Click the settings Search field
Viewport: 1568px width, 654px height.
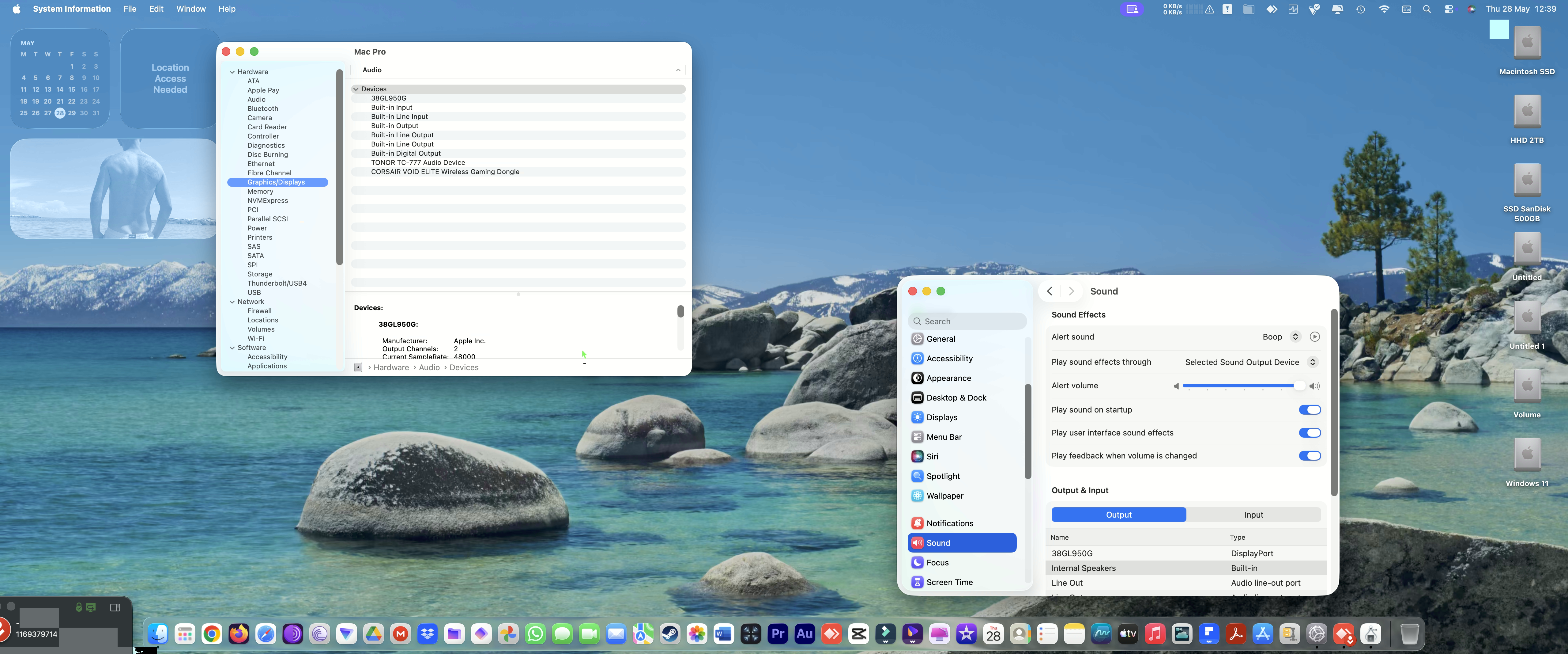[967, 321]
